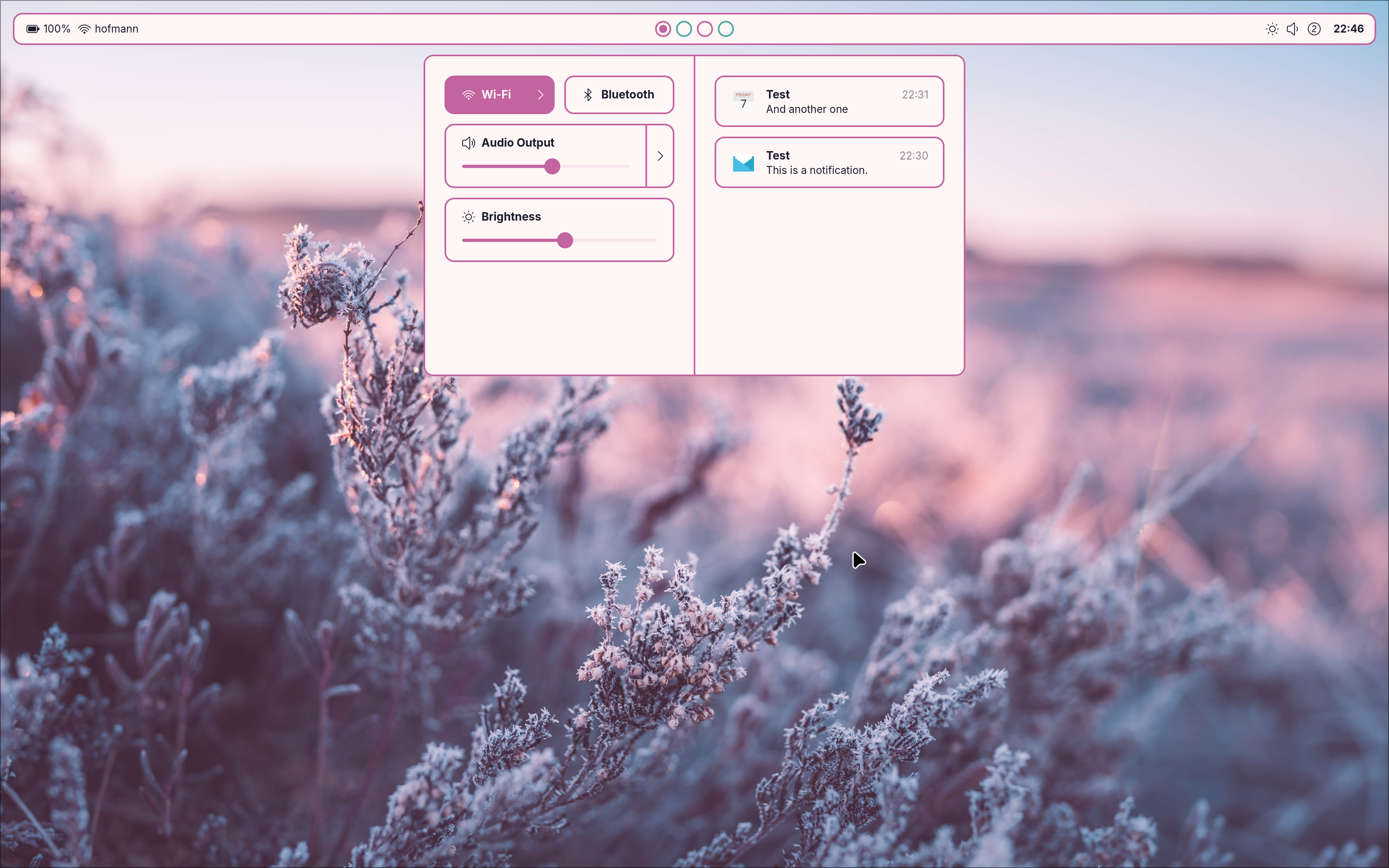Click the battery icon in status bar

tap(33, 29)
